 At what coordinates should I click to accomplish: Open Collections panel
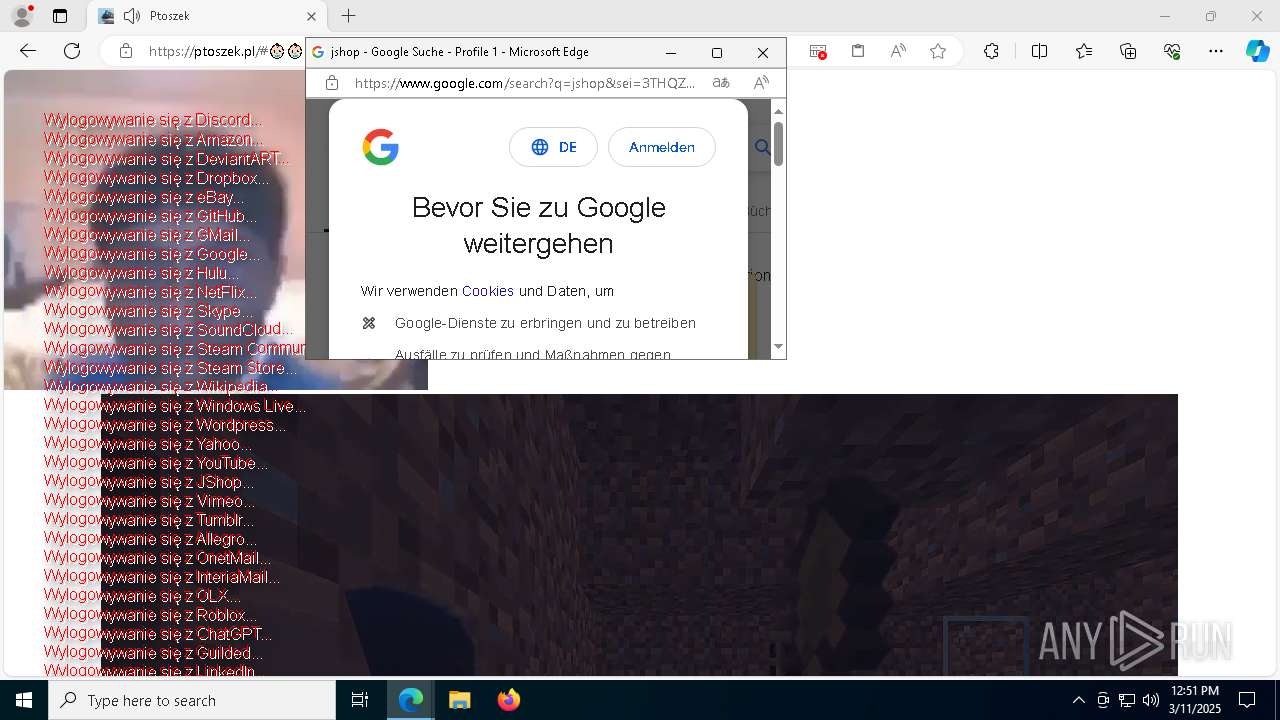1128,51
